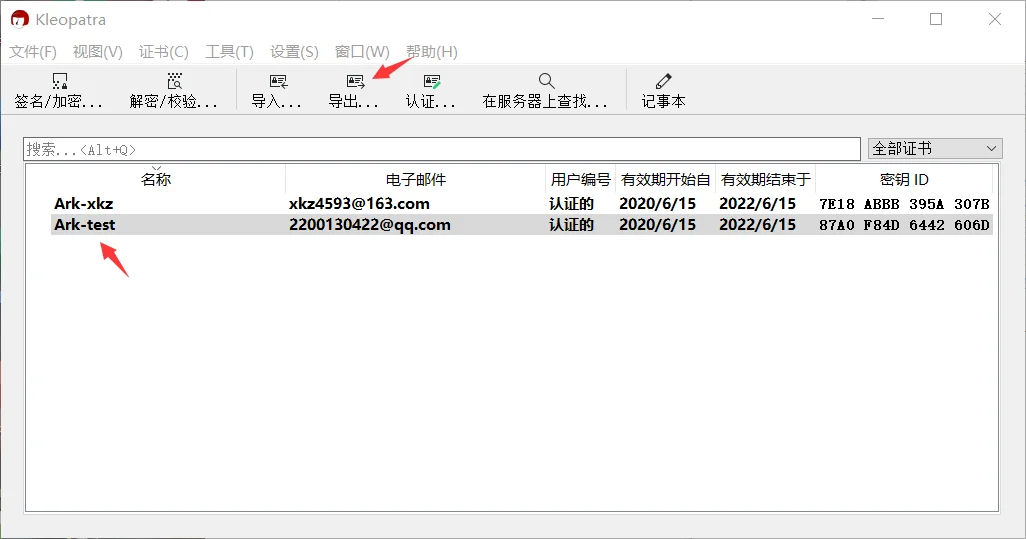Click the Decrypt/Verify (解密/校验) toolbar icon
1026x539 pixels.
pyautogui.click(x=174, y=81)
